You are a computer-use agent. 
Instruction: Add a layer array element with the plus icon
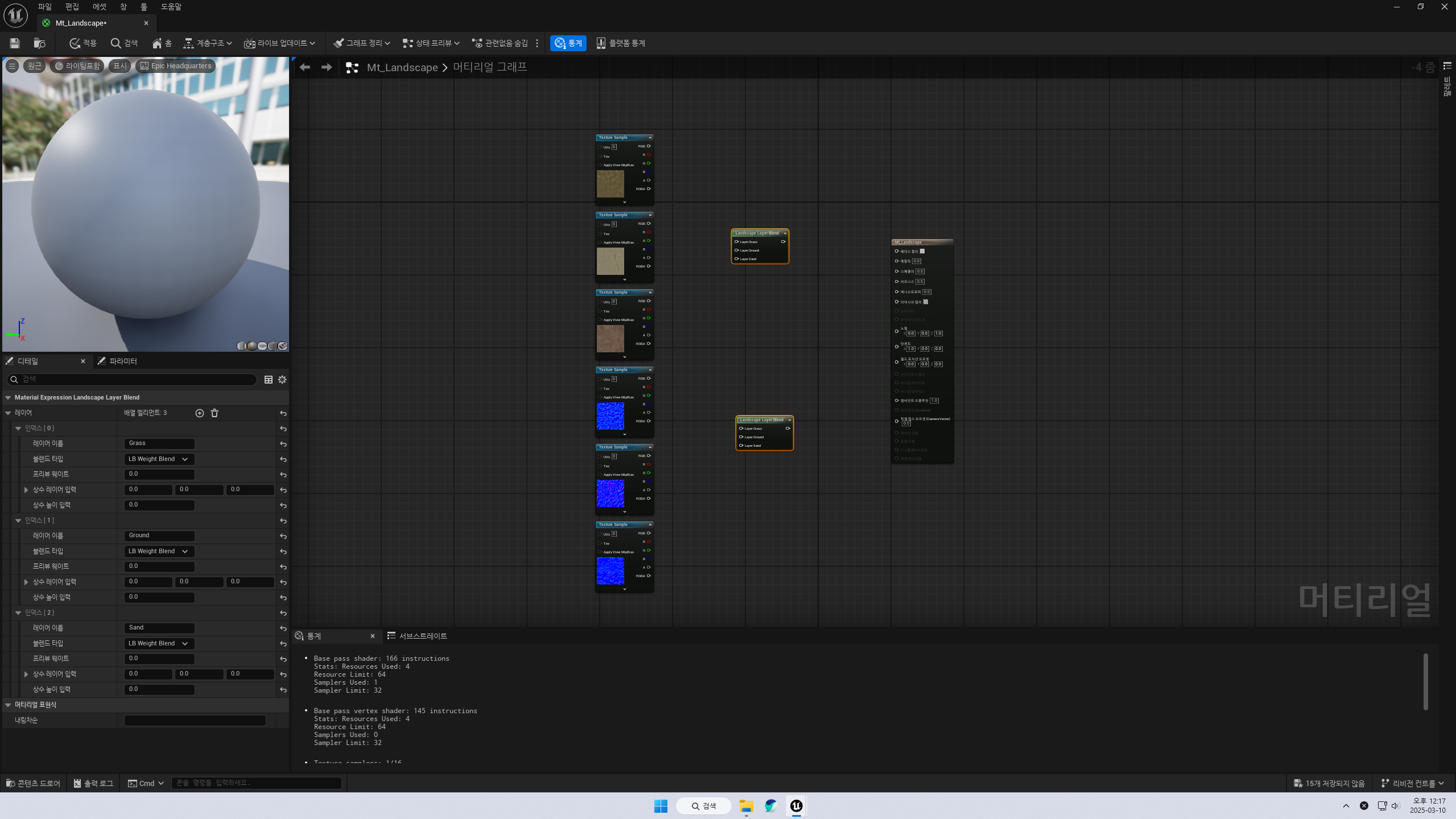(x=200, y=413)
